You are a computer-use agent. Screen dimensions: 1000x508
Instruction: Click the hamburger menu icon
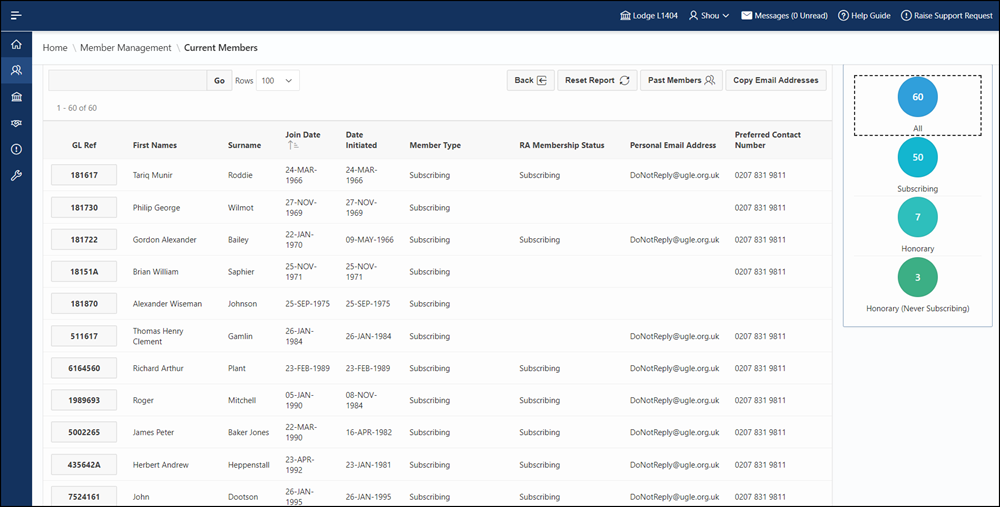click(x=16, y=16)
